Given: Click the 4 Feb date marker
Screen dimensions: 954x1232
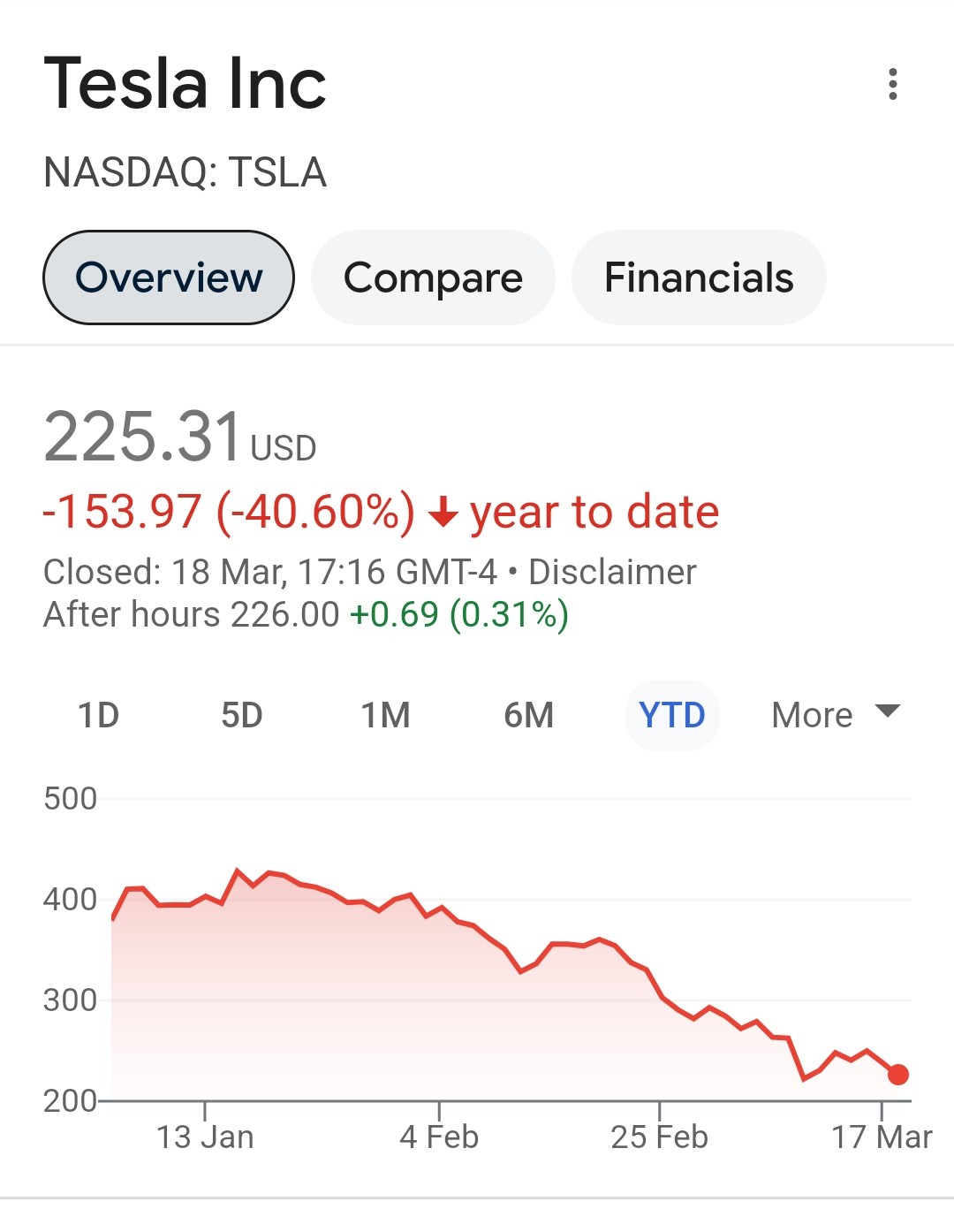Looking at the screenshot, I should pyautogui.click(x=439, y=1137).
